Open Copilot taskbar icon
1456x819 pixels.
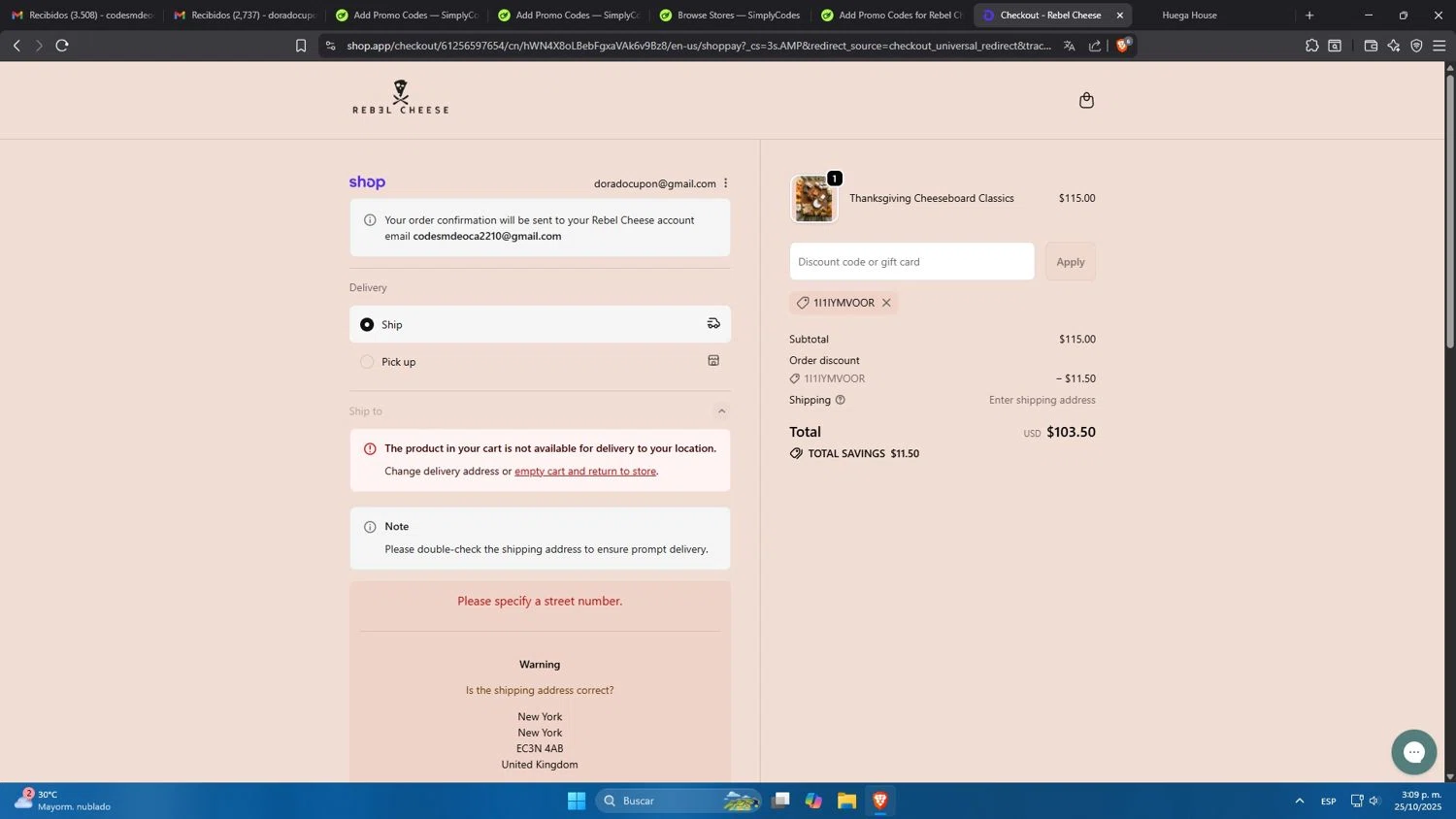(813, 801)
